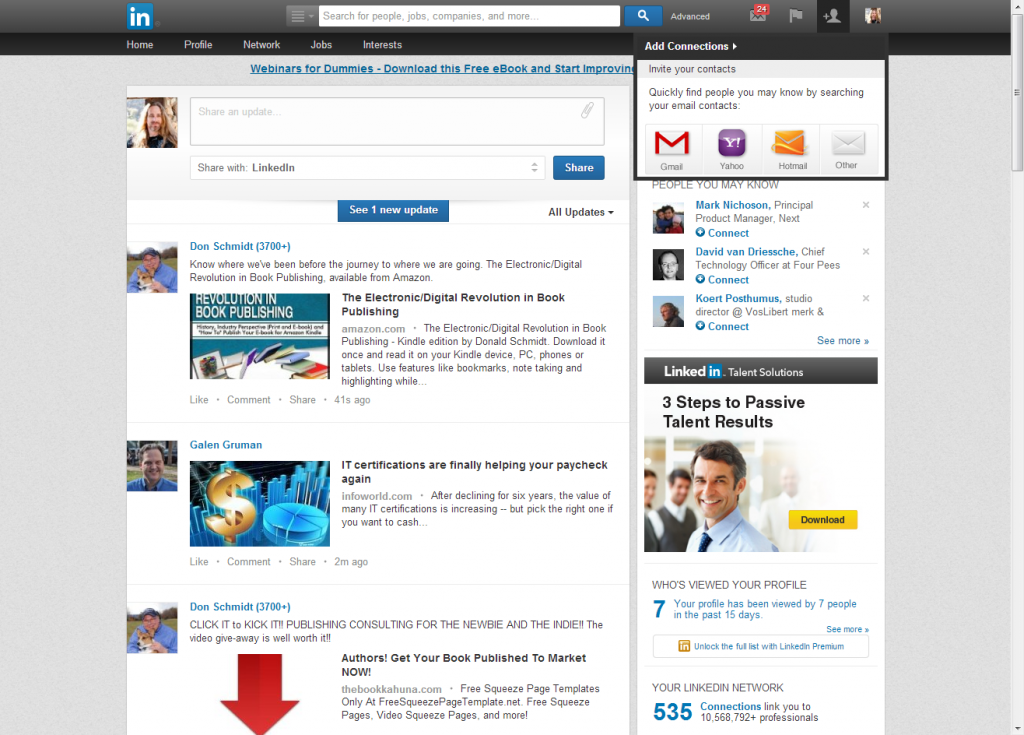Open the Network menu
Image resolution: width=1024 pixels, height=735 pixels.
pyautogui.click(x=261, y=44)
